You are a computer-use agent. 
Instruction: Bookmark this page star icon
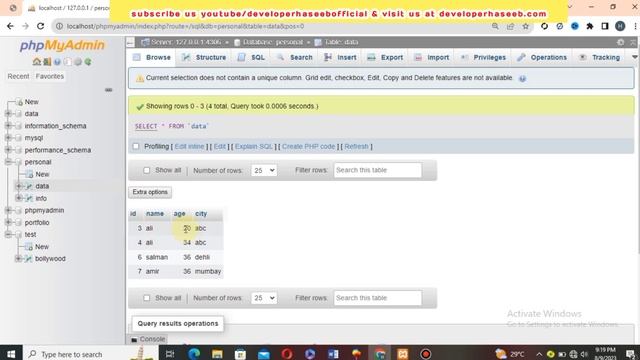526,26
